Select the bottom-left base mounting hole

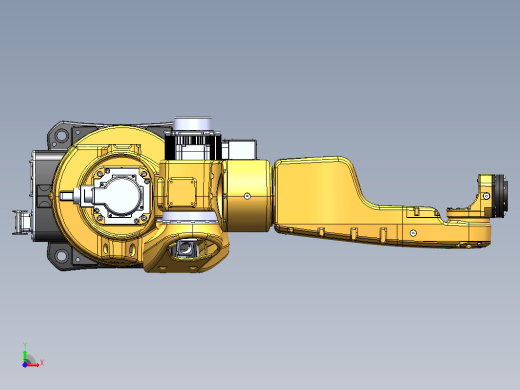[61, 256]
